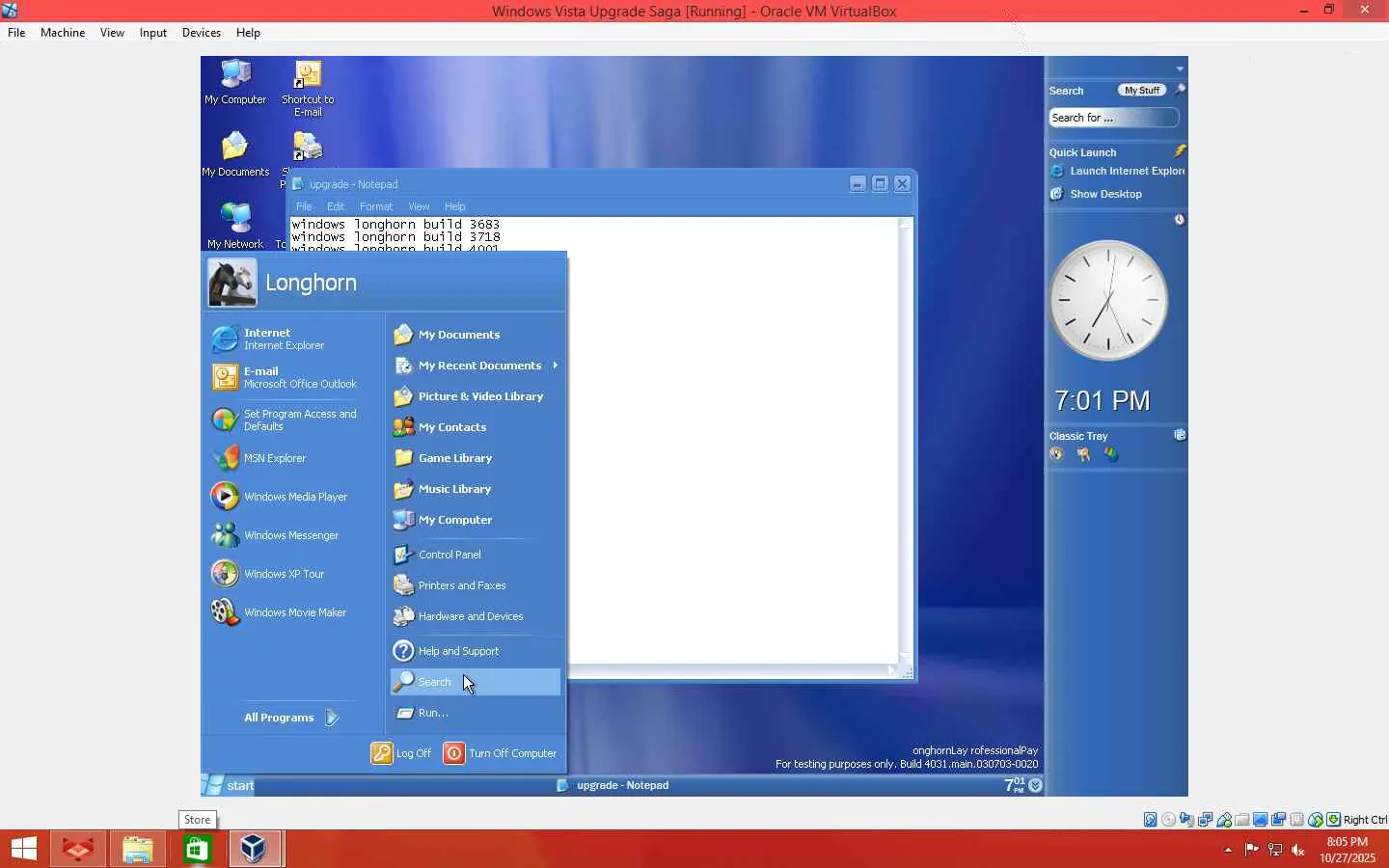Click the Shortcut to E-mail desktop icon
Screen dimensions: 1389x868
coord(308,89)
